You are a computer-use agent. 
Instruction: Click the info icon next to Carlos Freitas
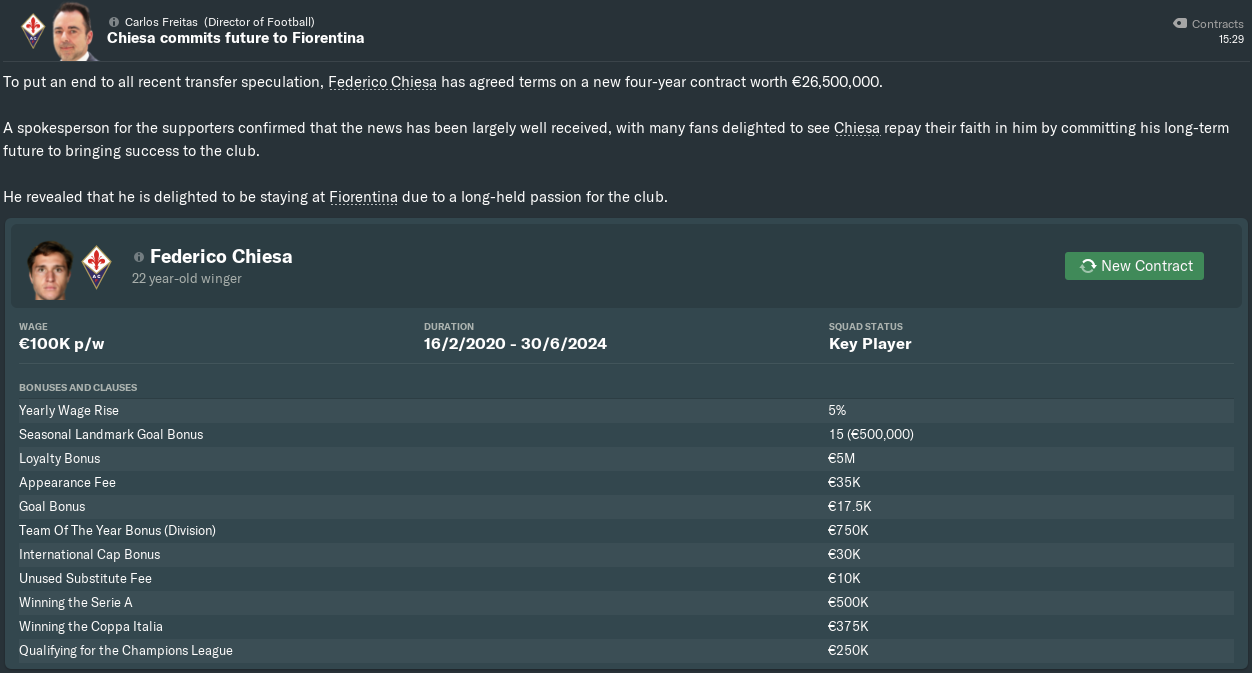[x=114, y=22]
